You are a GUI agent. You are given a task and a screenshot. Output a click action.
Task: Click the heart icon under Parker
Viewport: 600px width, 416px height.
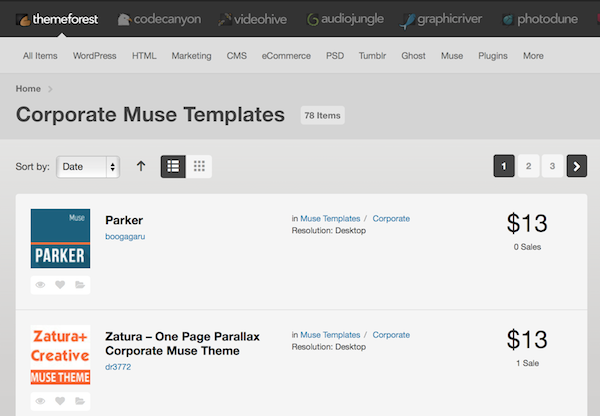pyautogui.click(x=60, y=285)
